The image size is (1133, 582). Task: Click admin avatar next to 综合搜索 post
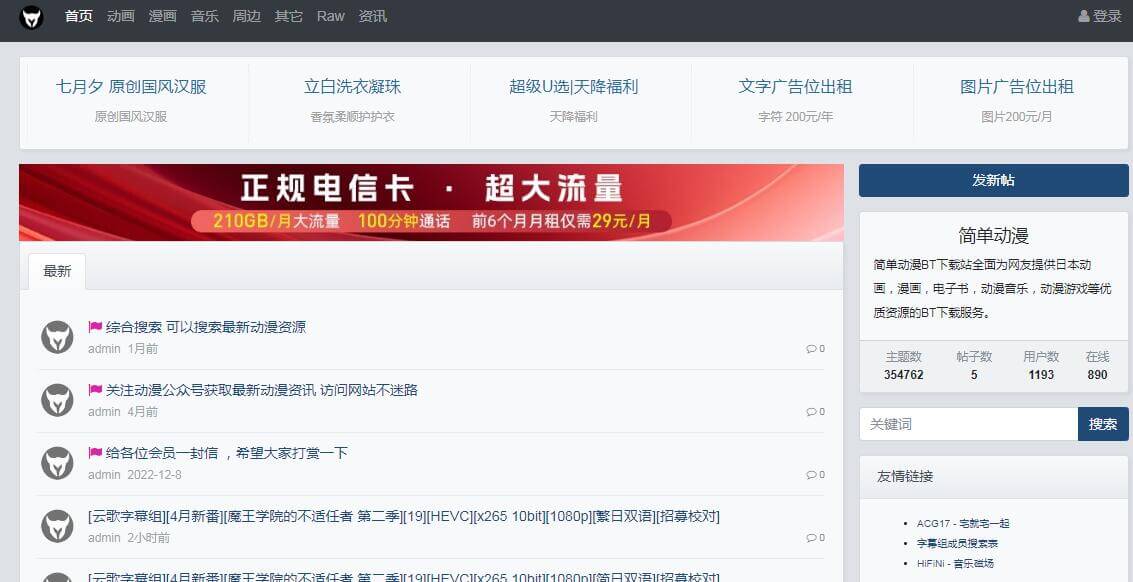coord(57,337)
